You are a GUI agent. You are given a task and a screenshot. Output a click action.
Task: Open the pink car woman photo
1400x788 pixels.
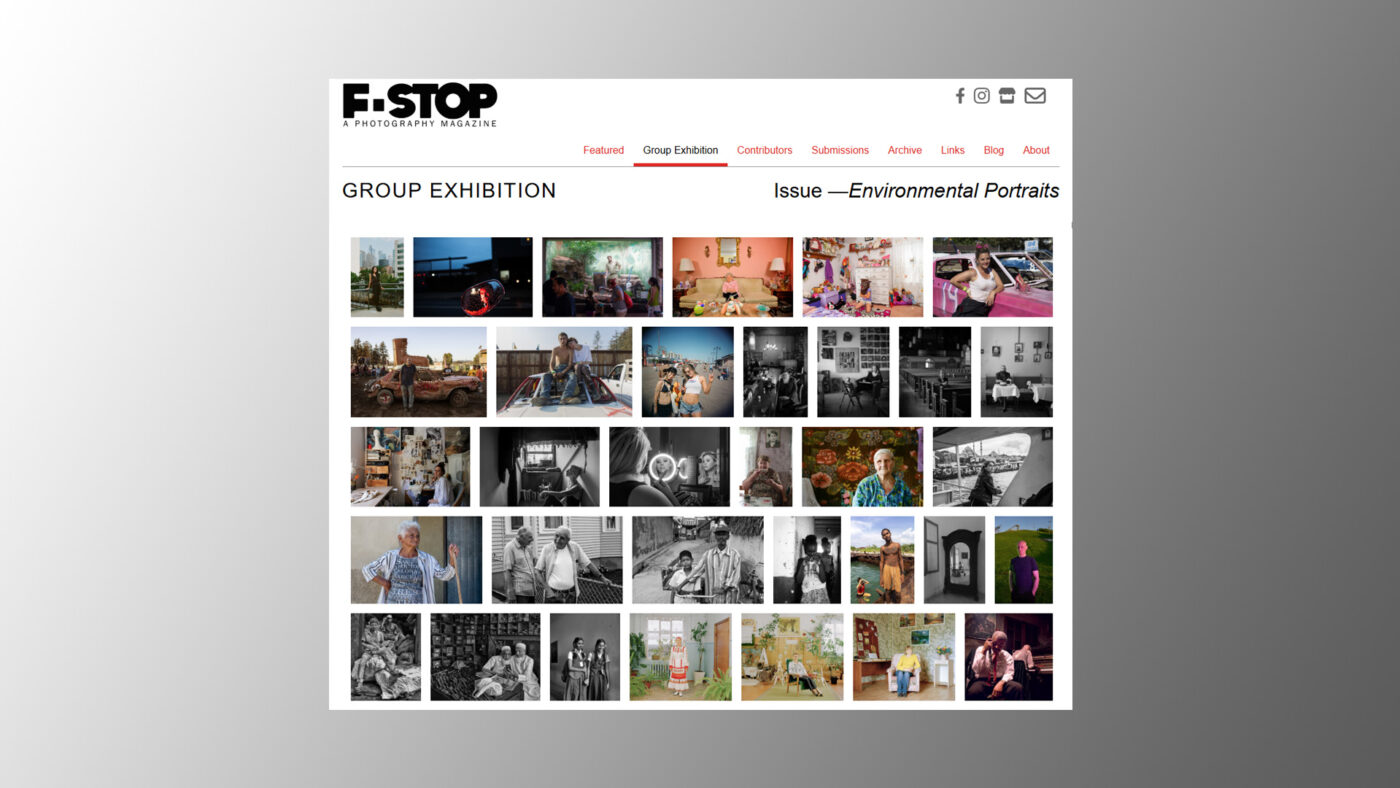point(992,277)
